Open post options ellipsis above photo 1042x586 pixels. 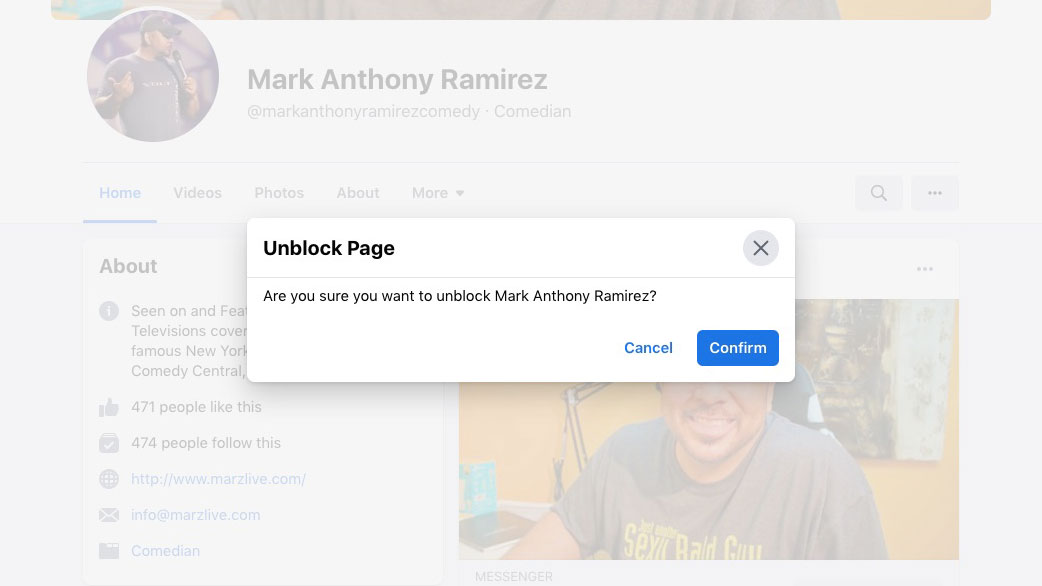click(924, 269)
